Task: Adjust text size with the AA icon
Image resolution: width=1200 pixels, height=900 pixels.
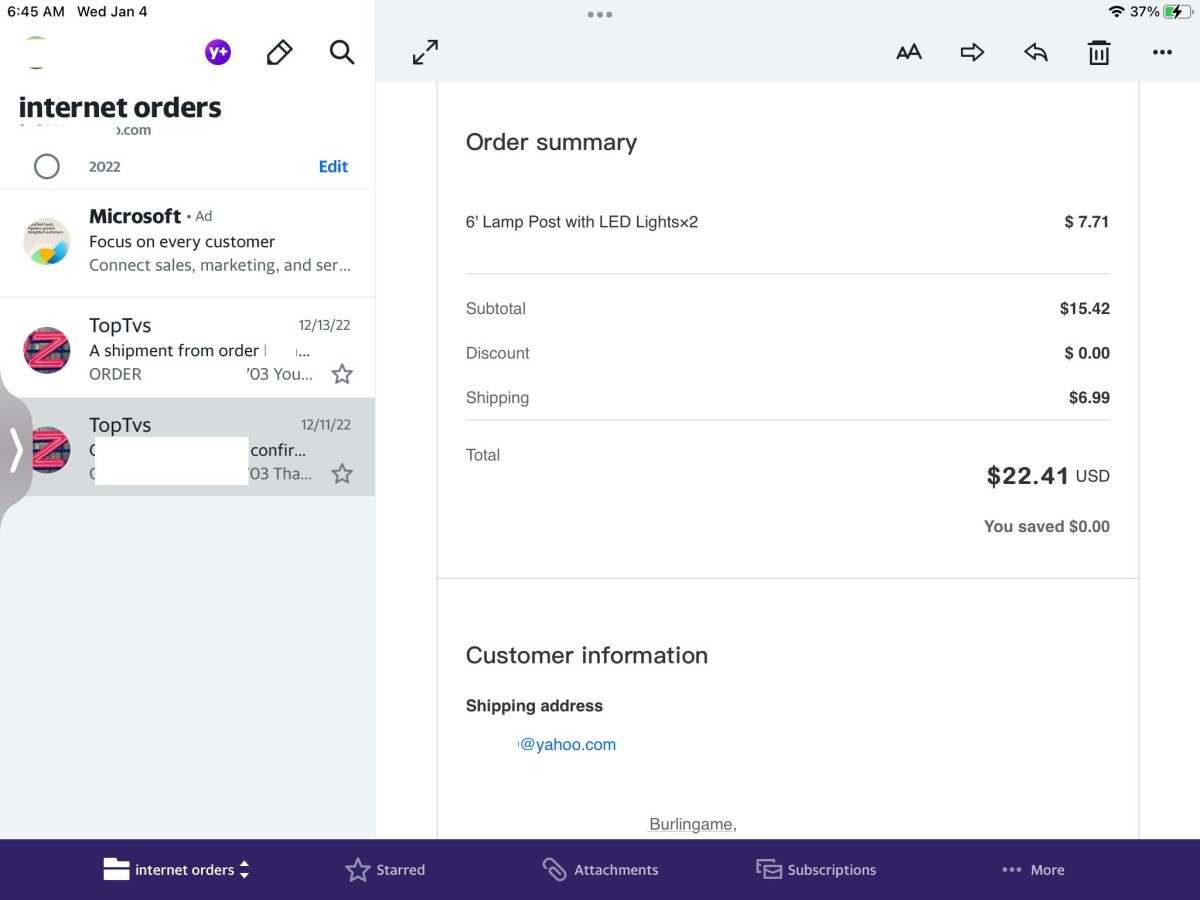Action: tap(908, 53)
